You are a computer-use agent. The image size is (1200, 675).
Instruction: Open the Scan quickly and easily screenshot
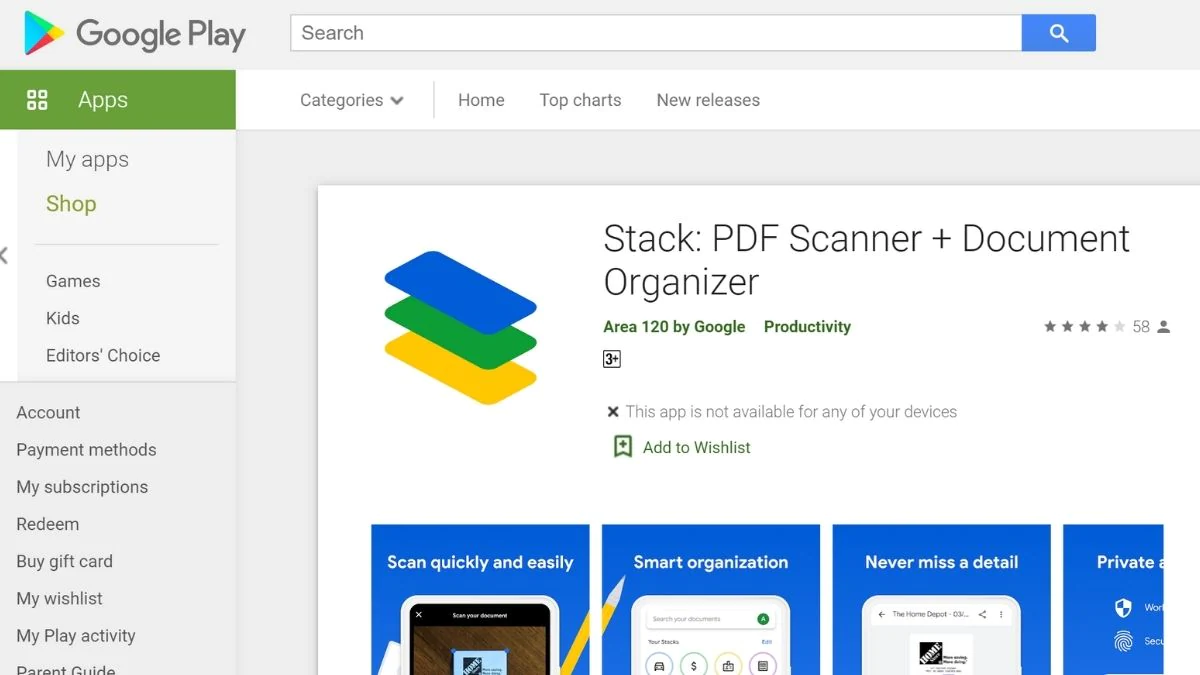[480, 599]
